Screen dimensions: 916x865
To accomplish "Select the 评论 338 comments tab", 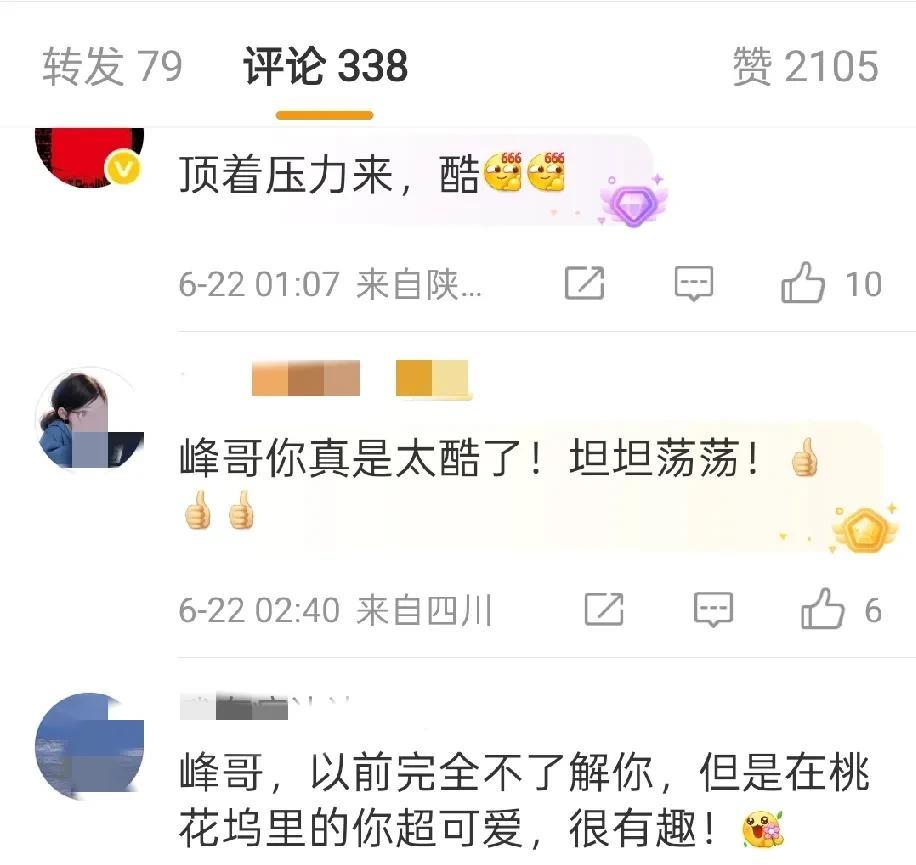I will click(x=325, y=66).
